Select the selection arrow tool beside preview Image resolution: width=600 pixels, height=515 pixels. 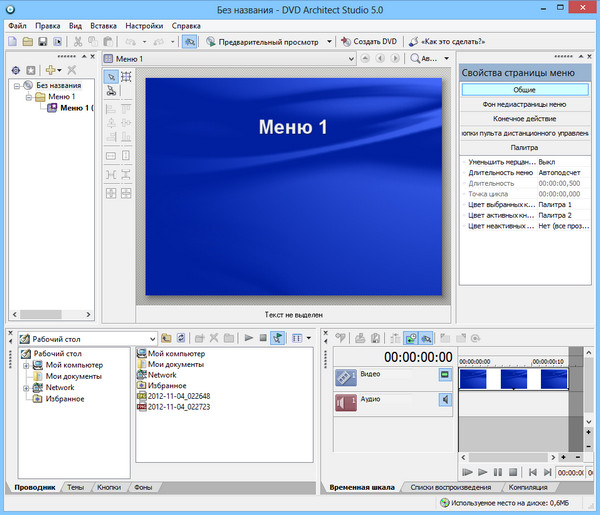(x=110, y=76)
